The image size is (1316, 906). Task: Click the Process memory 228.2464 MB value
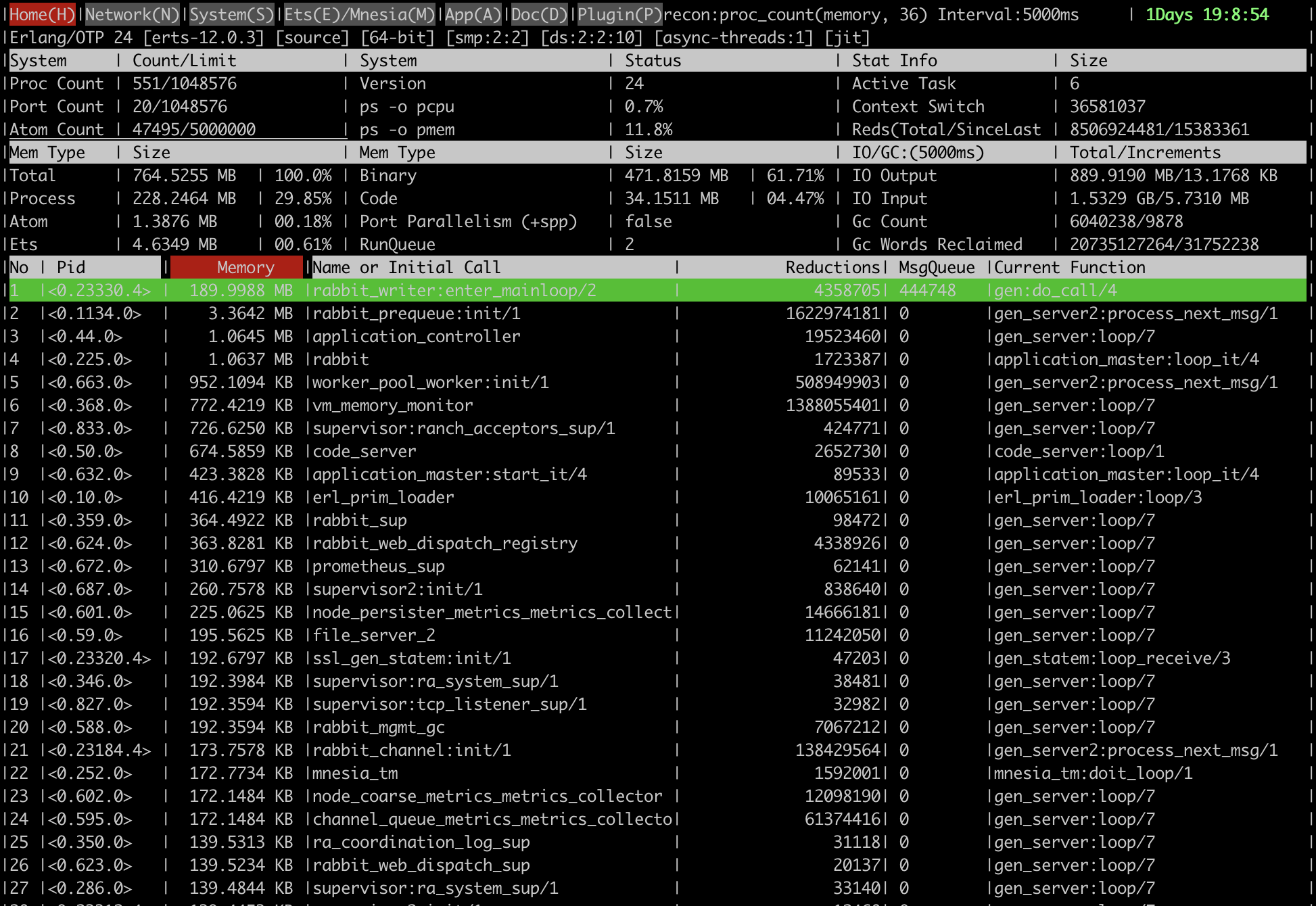pyautogui.click(x=184, y=198)
